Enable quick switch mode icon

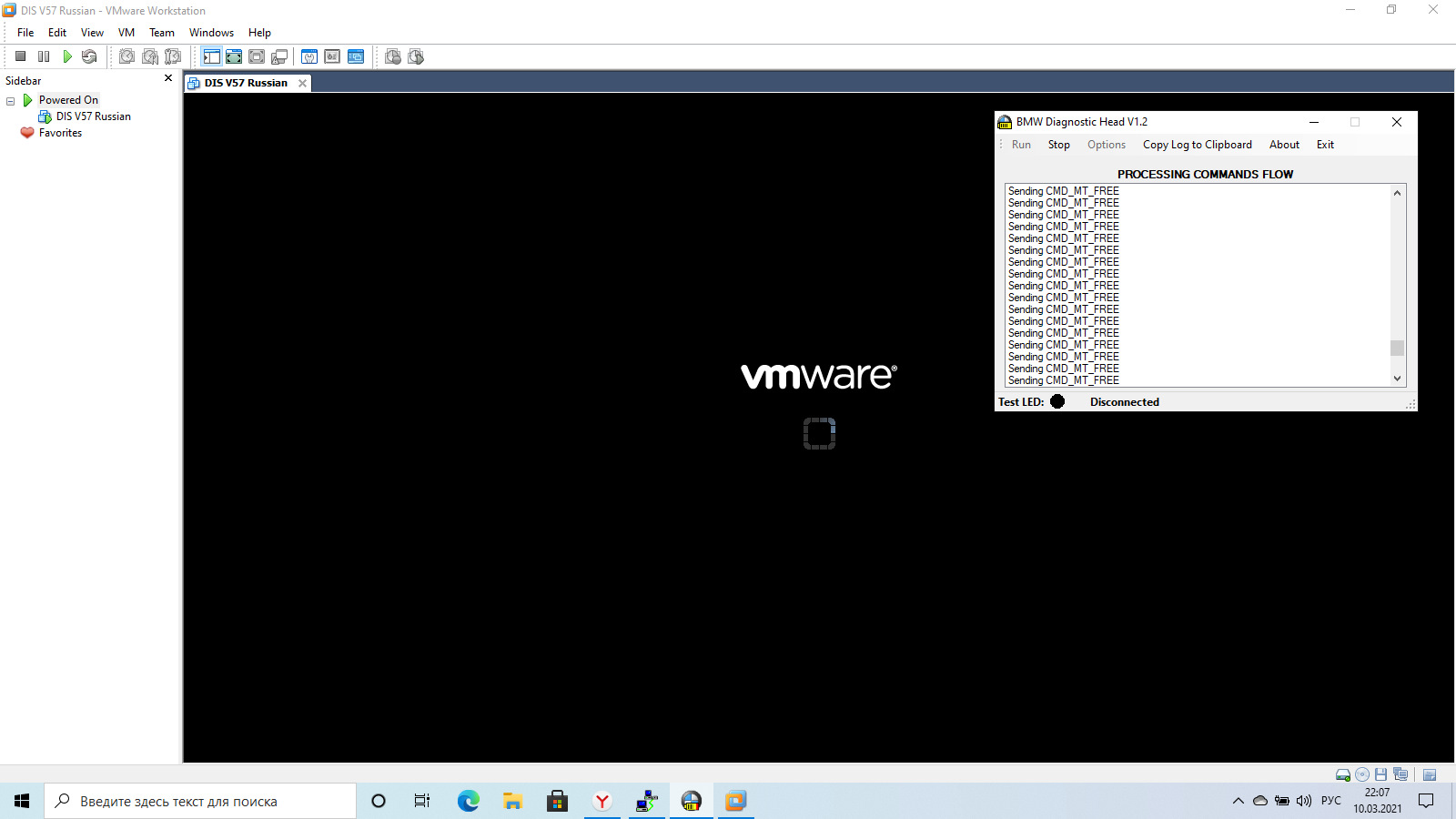[257, 56]
